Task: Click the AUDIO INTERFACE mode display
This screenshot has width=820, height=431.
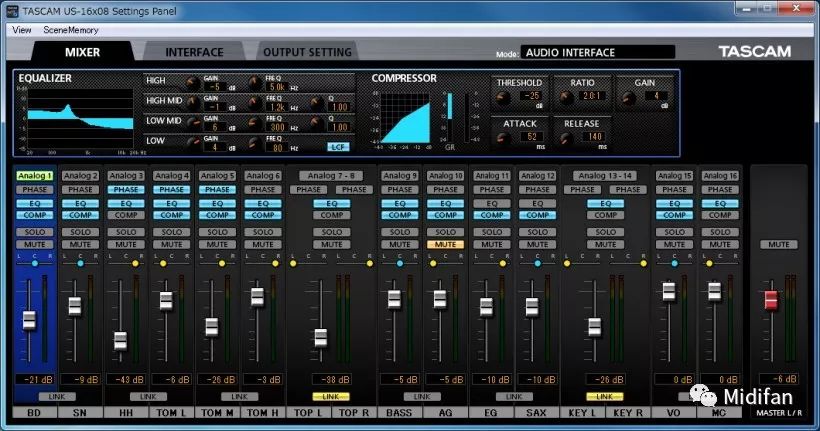Action: click(x=598, y=52)
